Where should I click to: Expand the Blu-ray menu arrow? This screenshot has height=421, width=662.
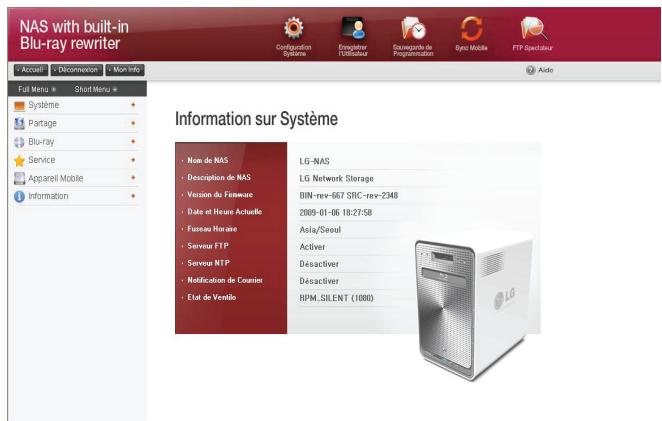(x=133, y=141)
